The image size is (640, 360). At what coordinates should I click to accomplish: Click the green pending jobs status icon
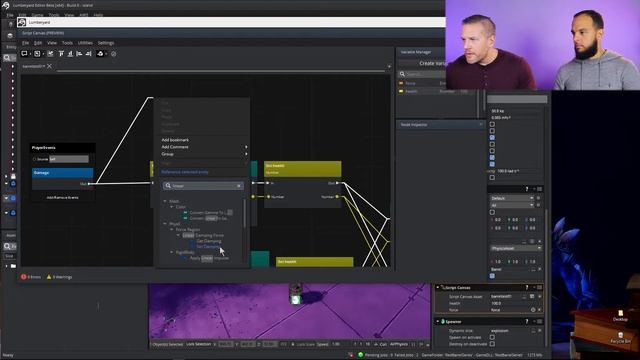pyautogui.click(x=360, y=355)
